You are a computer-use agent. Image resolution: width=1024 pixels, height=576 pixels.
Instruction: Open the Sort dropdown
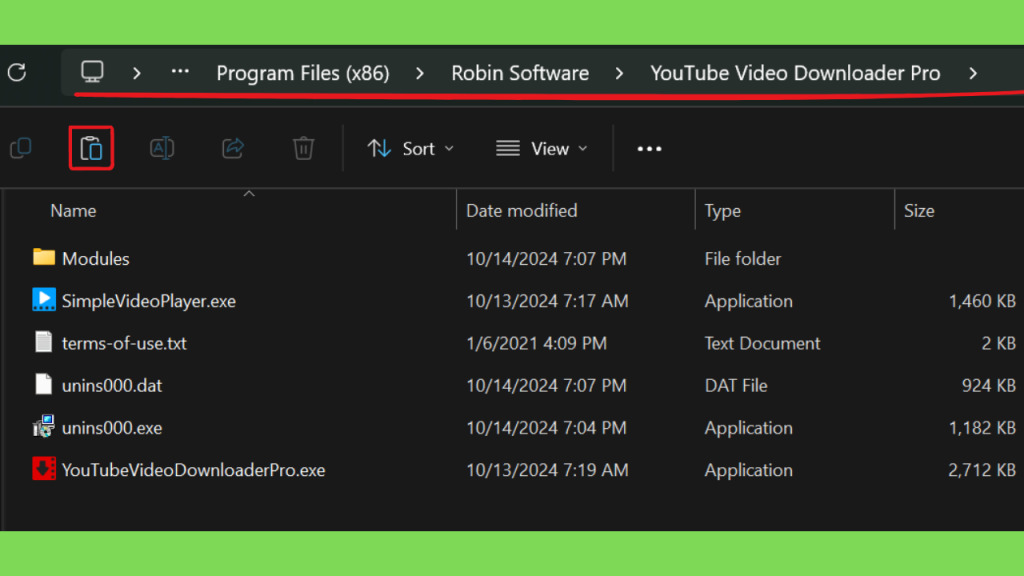(x=411, y=149)
